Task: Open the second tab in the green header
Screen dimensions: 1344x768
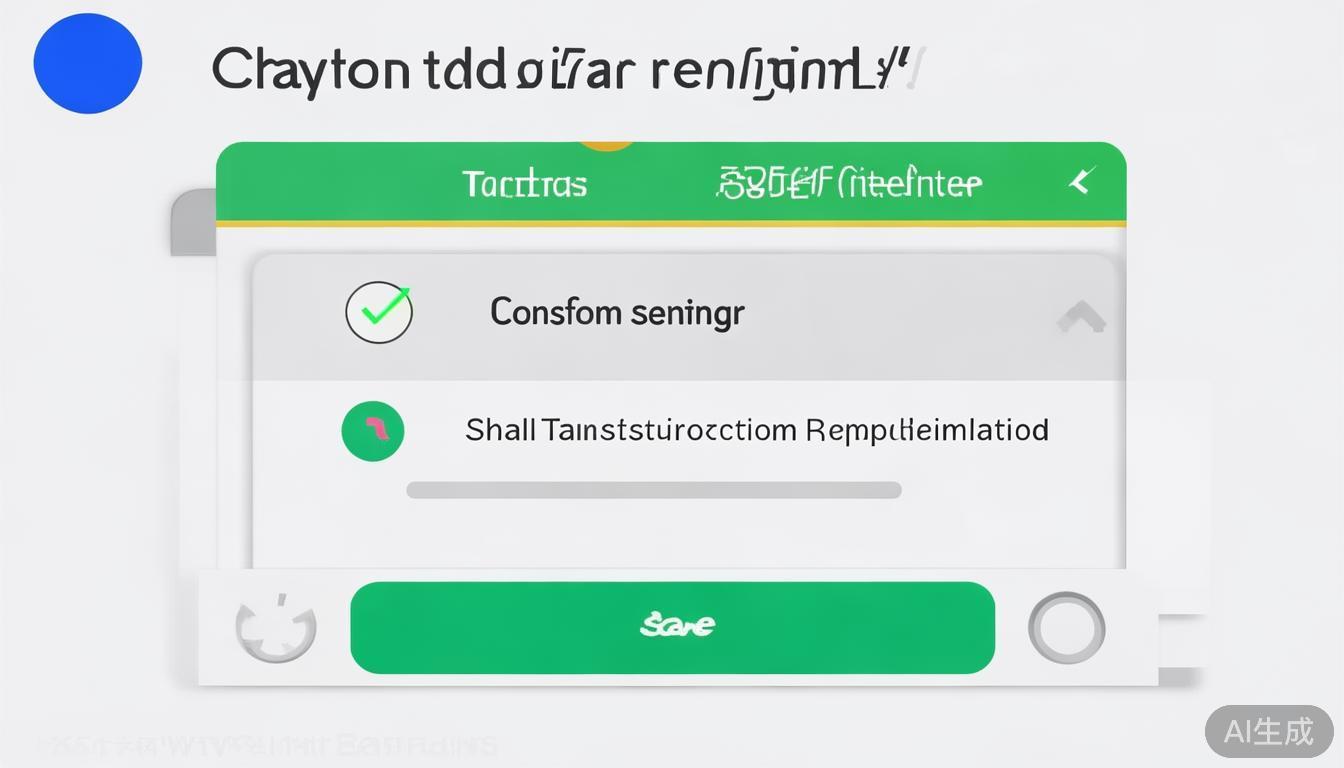Action: [850, 184]
